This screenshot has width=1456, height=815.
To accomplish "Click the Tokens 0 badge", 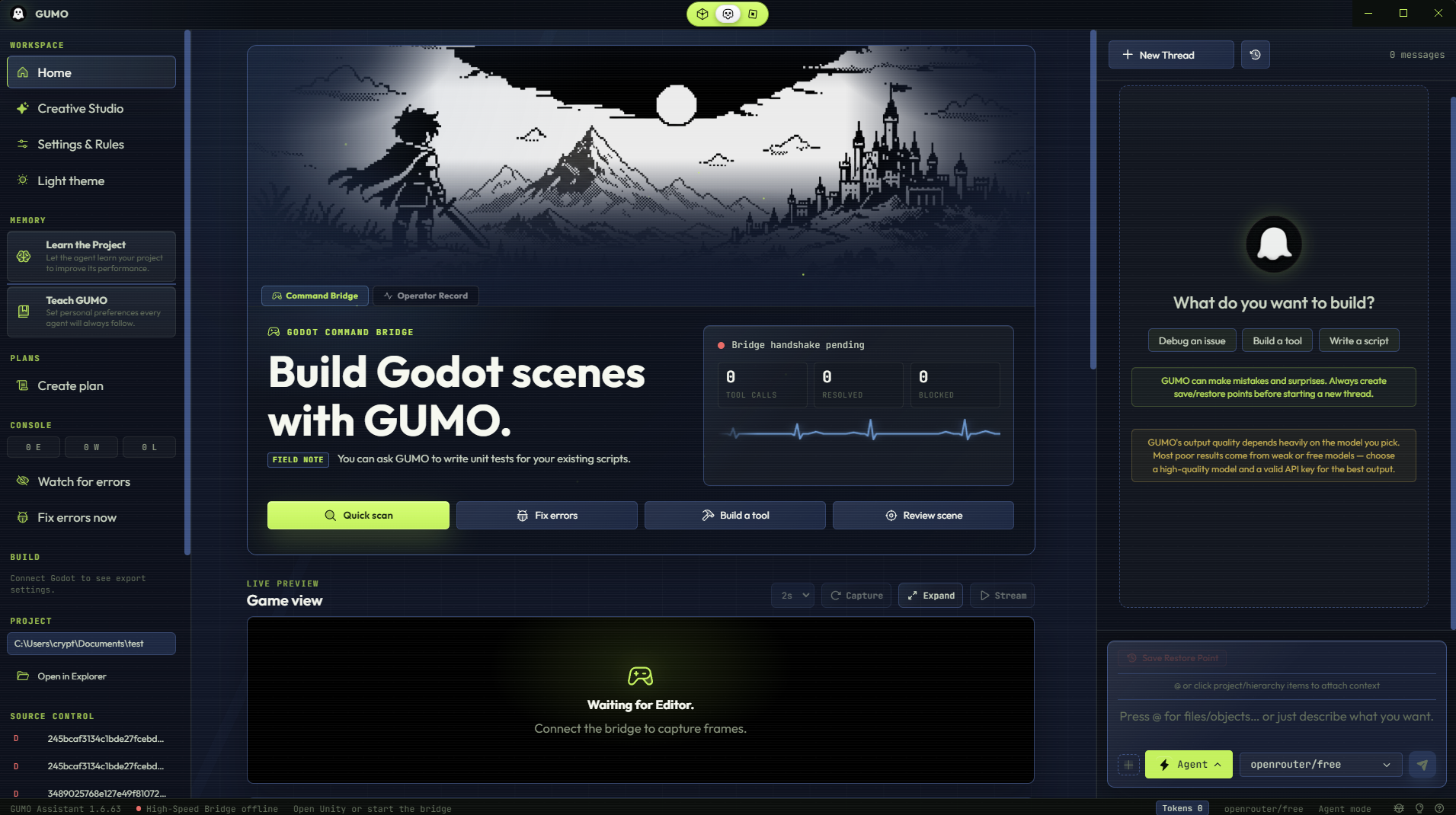I will 1182,809.
